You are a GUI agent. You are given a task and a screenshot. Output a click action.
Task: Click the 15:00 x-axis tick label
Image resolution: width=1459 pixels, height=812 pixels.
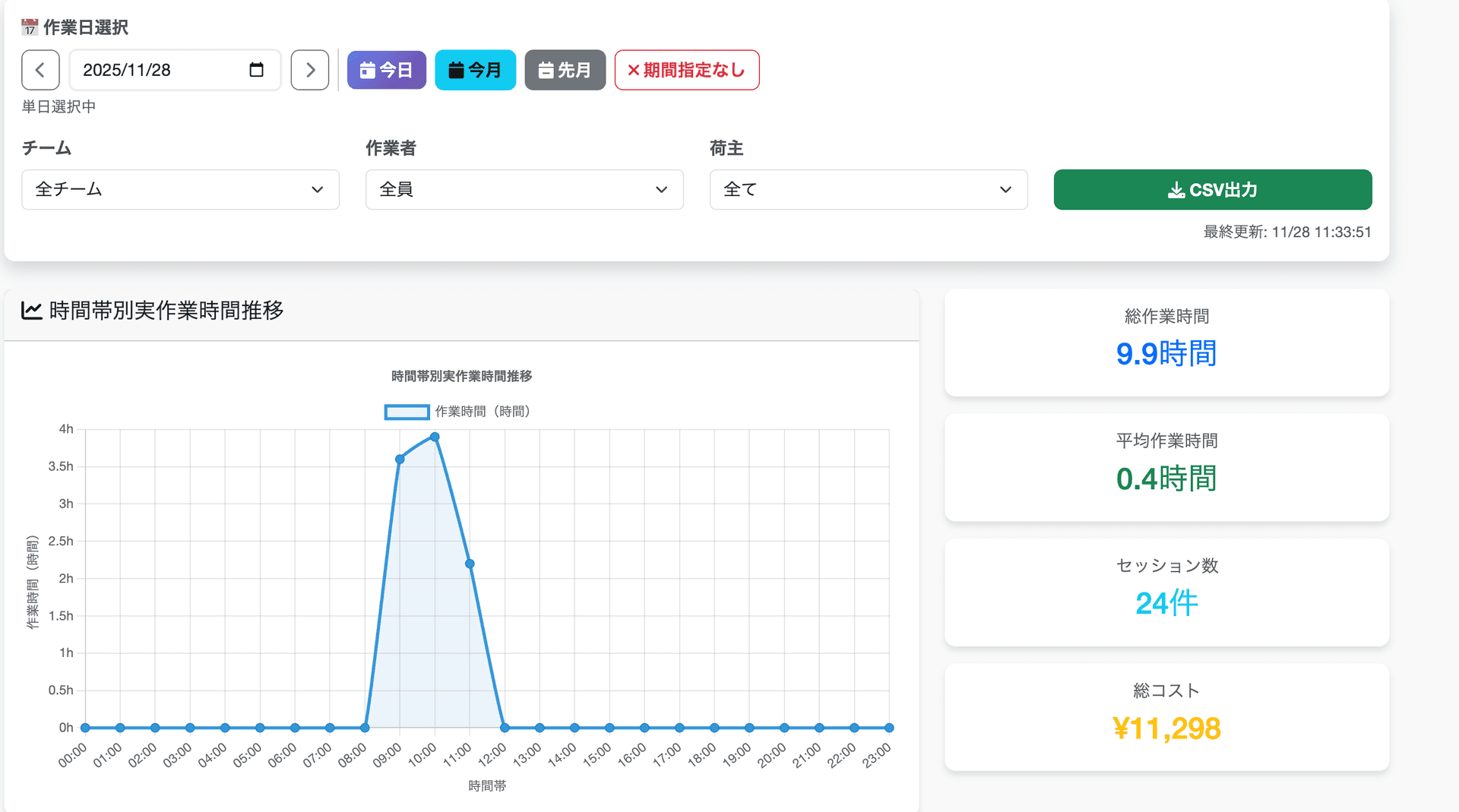click(597, 755)
